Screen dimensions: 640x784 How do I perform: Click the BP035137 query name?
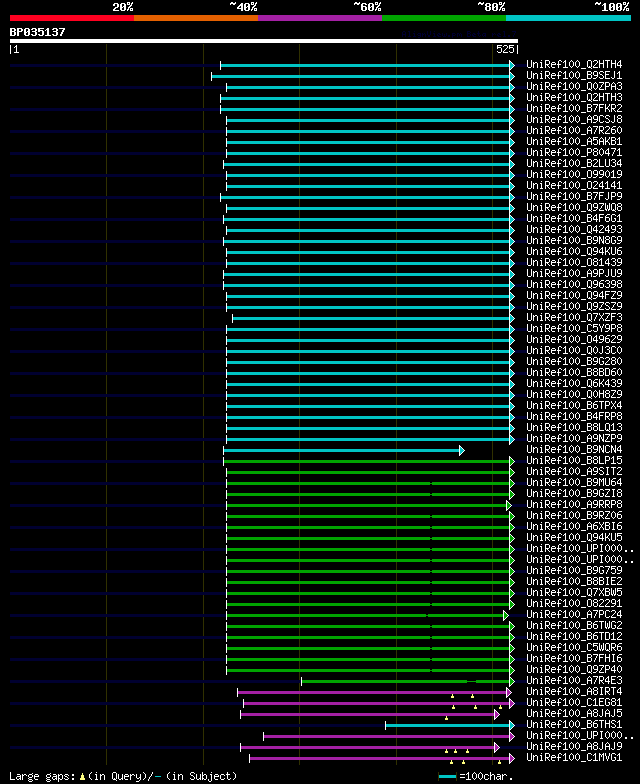(x=38, y=32)
